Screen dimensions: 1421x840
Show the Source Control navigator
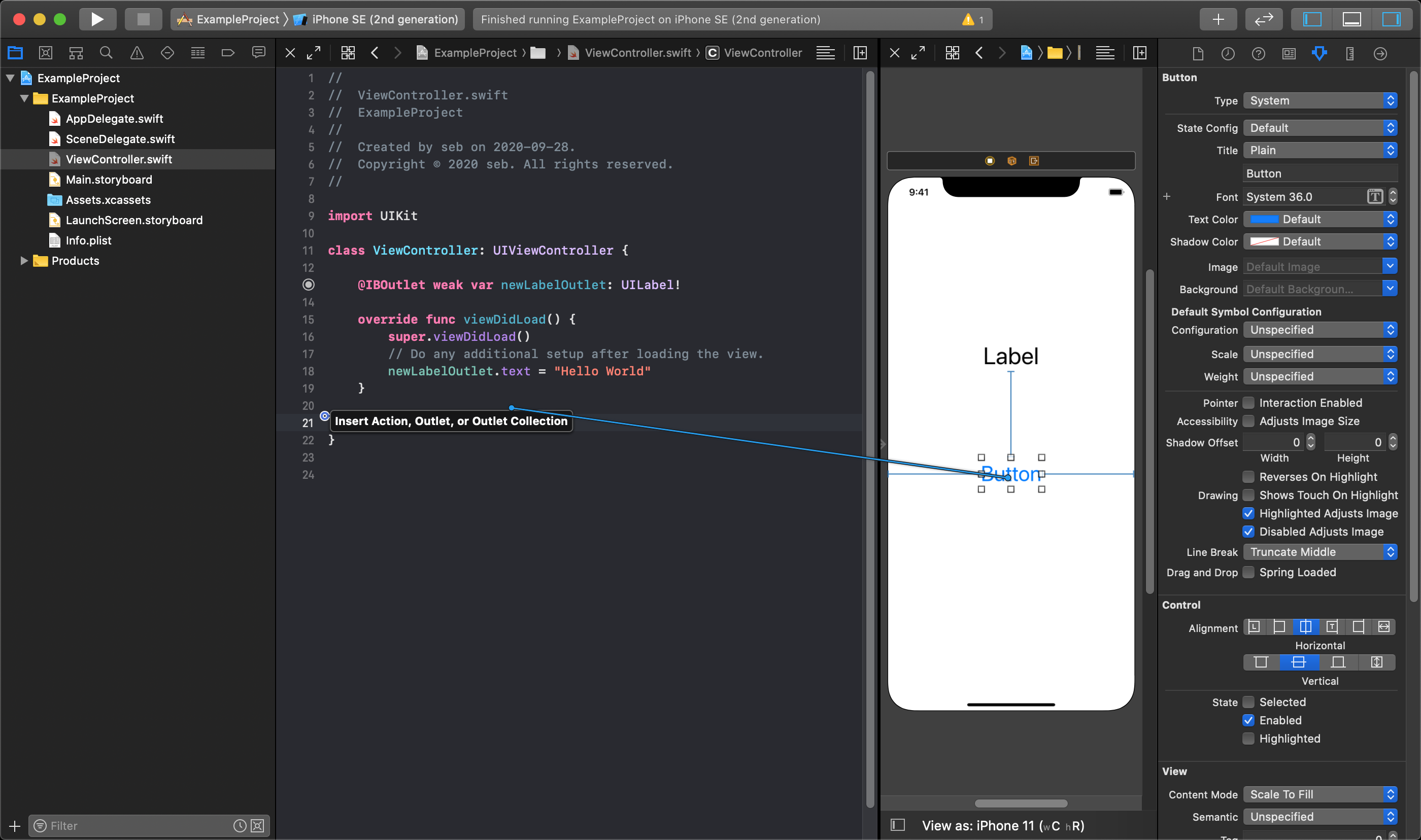pyautogui.click(x=46, y=53)
